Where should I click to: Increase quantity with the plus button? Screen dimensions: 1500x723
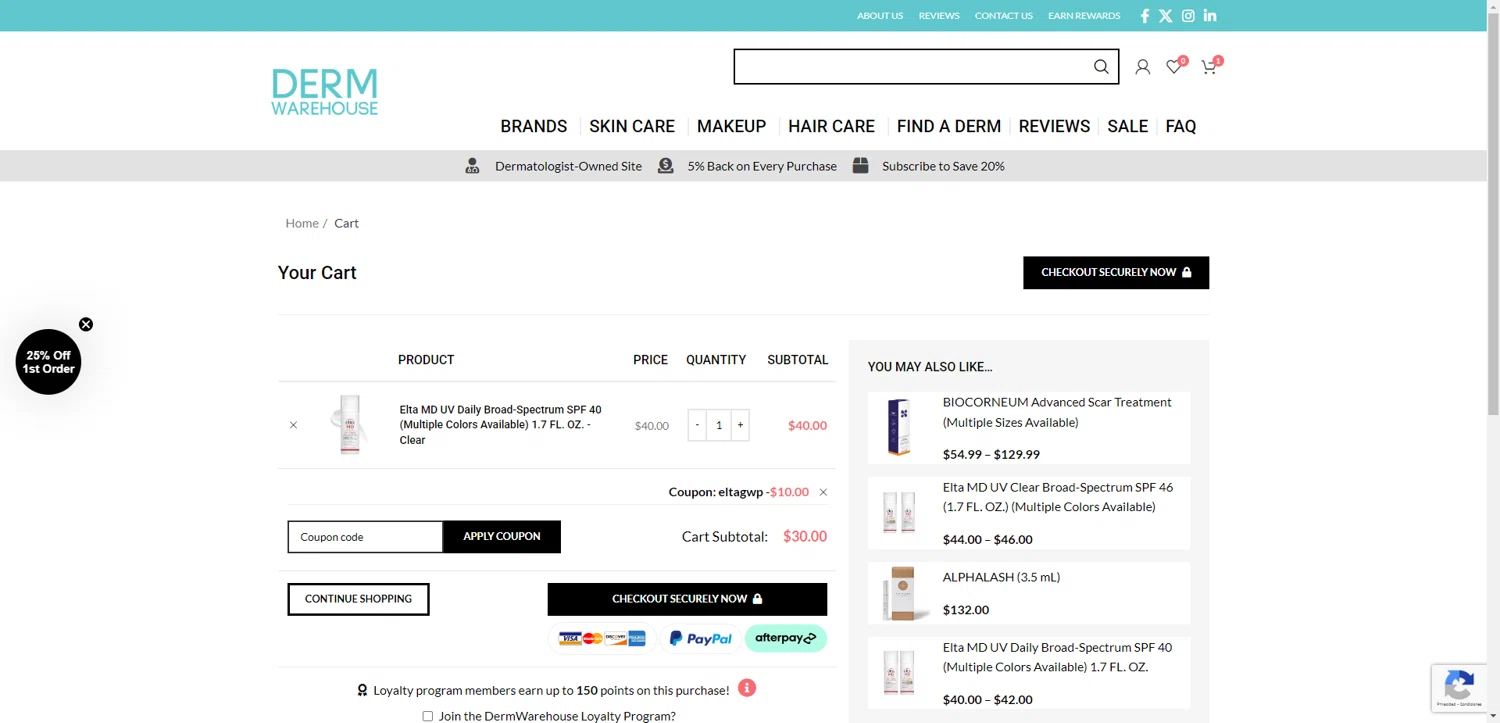click(x=740, y=425)
